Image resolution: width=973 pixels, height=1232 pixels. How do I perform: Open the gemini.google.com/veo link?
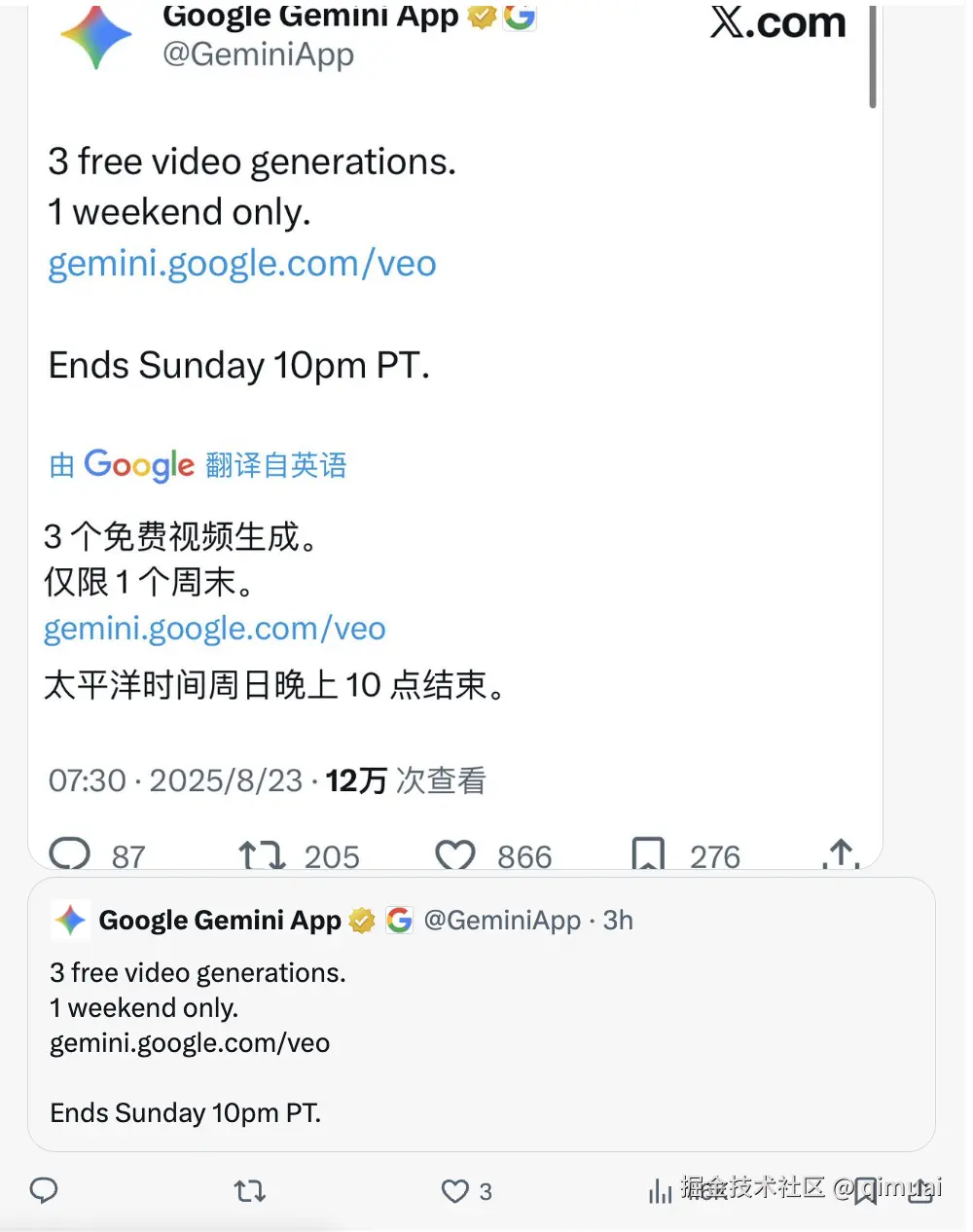coord(241,263)
